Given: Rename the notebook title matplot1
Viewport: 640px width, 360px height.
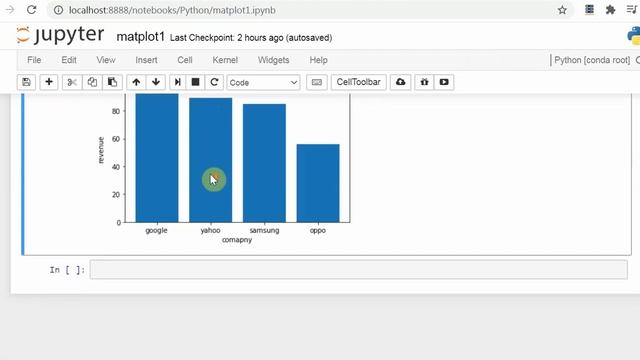Looking at the screenshot, I should [x=140, y=37].
